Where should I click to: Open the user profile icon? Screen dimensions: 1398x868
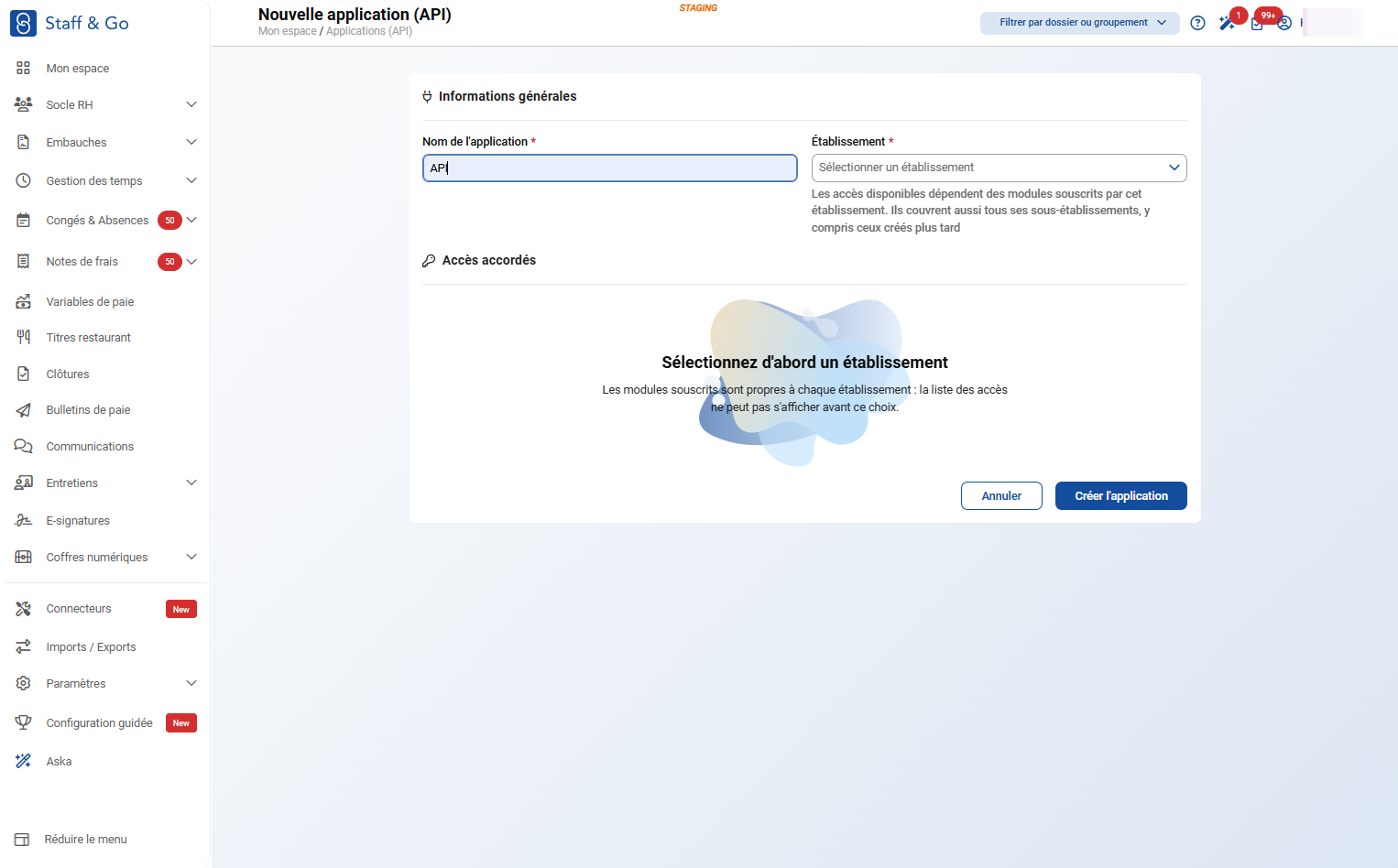click(1284, 23)
